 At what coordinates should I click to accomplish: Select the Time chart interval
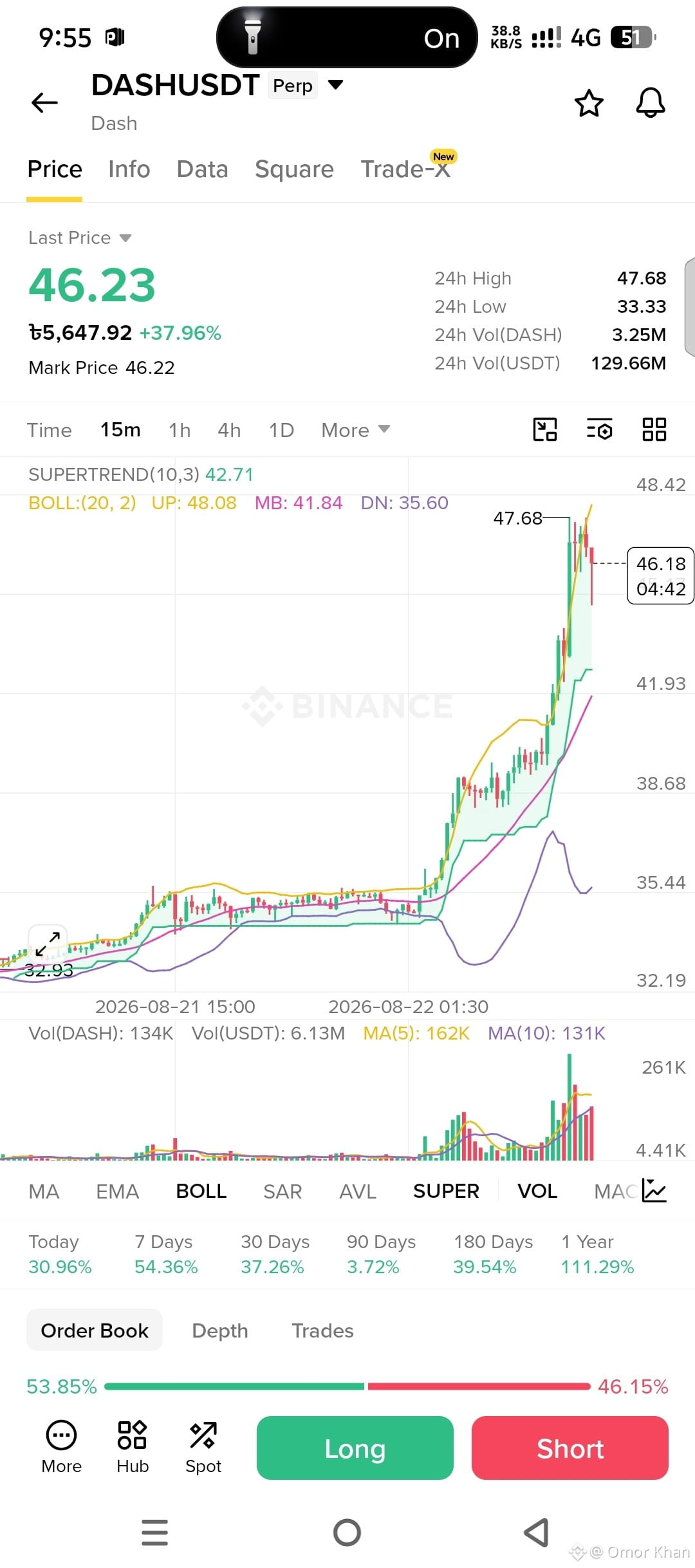50,430
